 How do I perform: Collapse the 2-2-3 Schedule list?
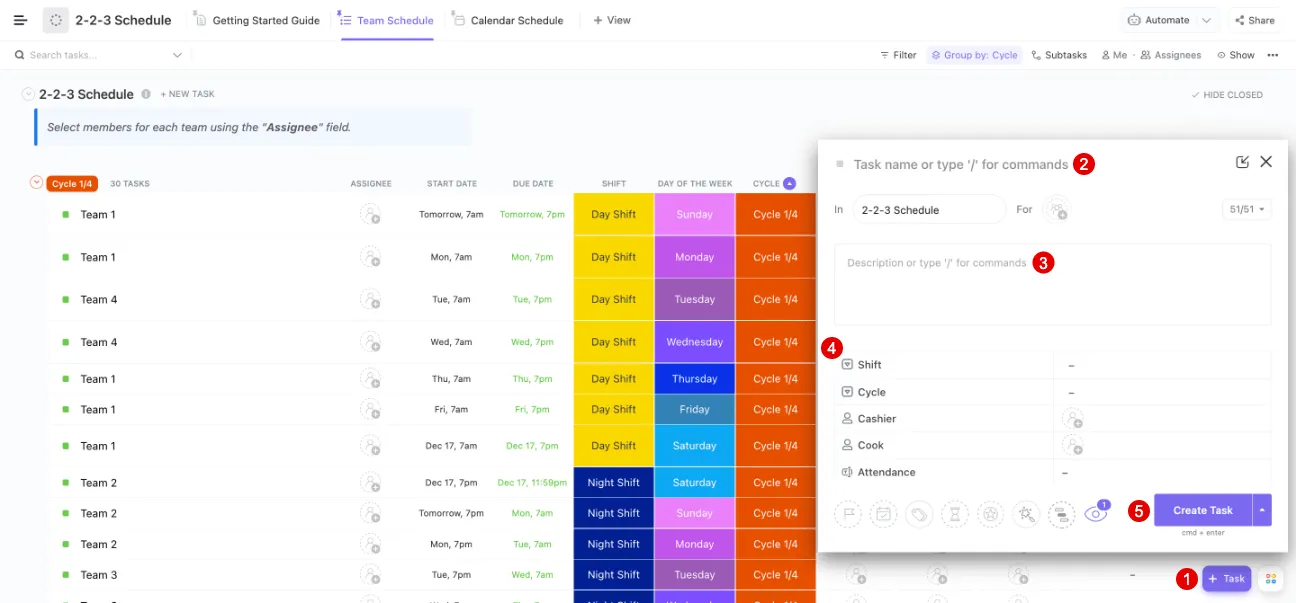point(28,94)
